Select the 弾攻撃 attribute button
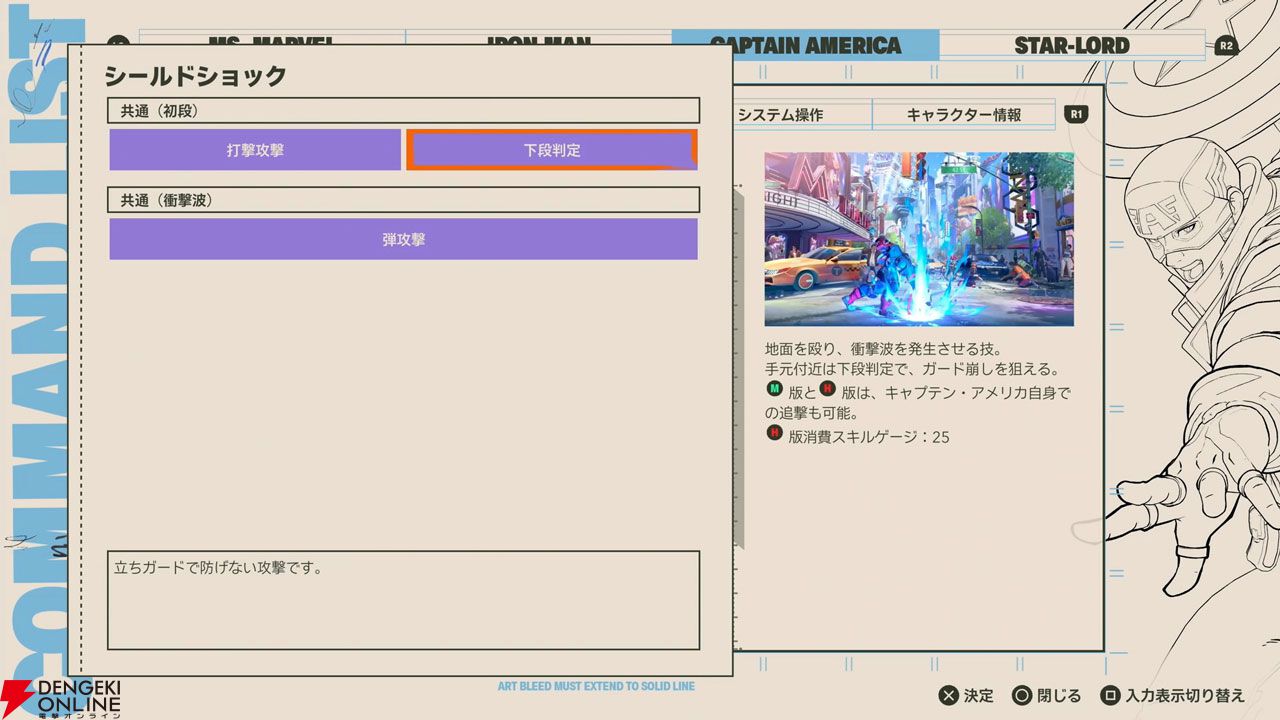The image size is (1280, 720). point(403,239)
